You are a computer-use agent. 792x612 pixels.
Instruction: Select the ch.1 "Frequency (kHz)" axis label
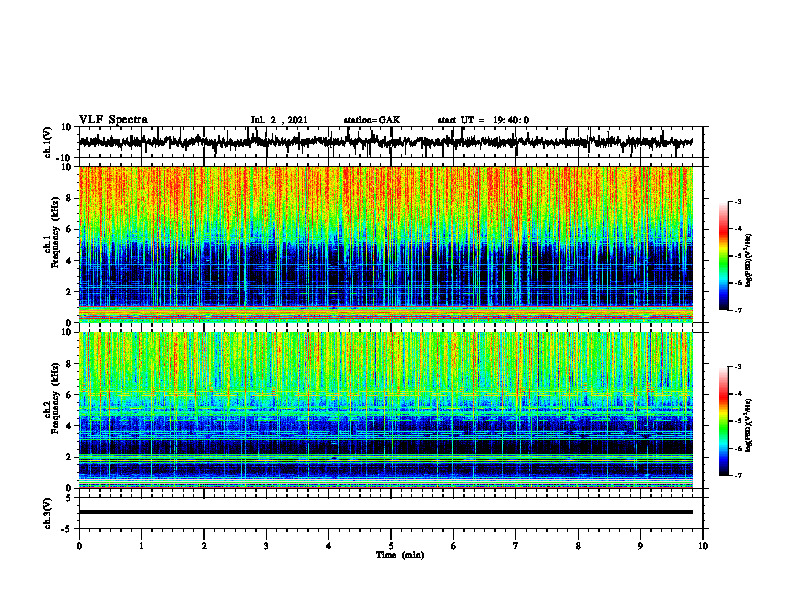click(56, 233)
